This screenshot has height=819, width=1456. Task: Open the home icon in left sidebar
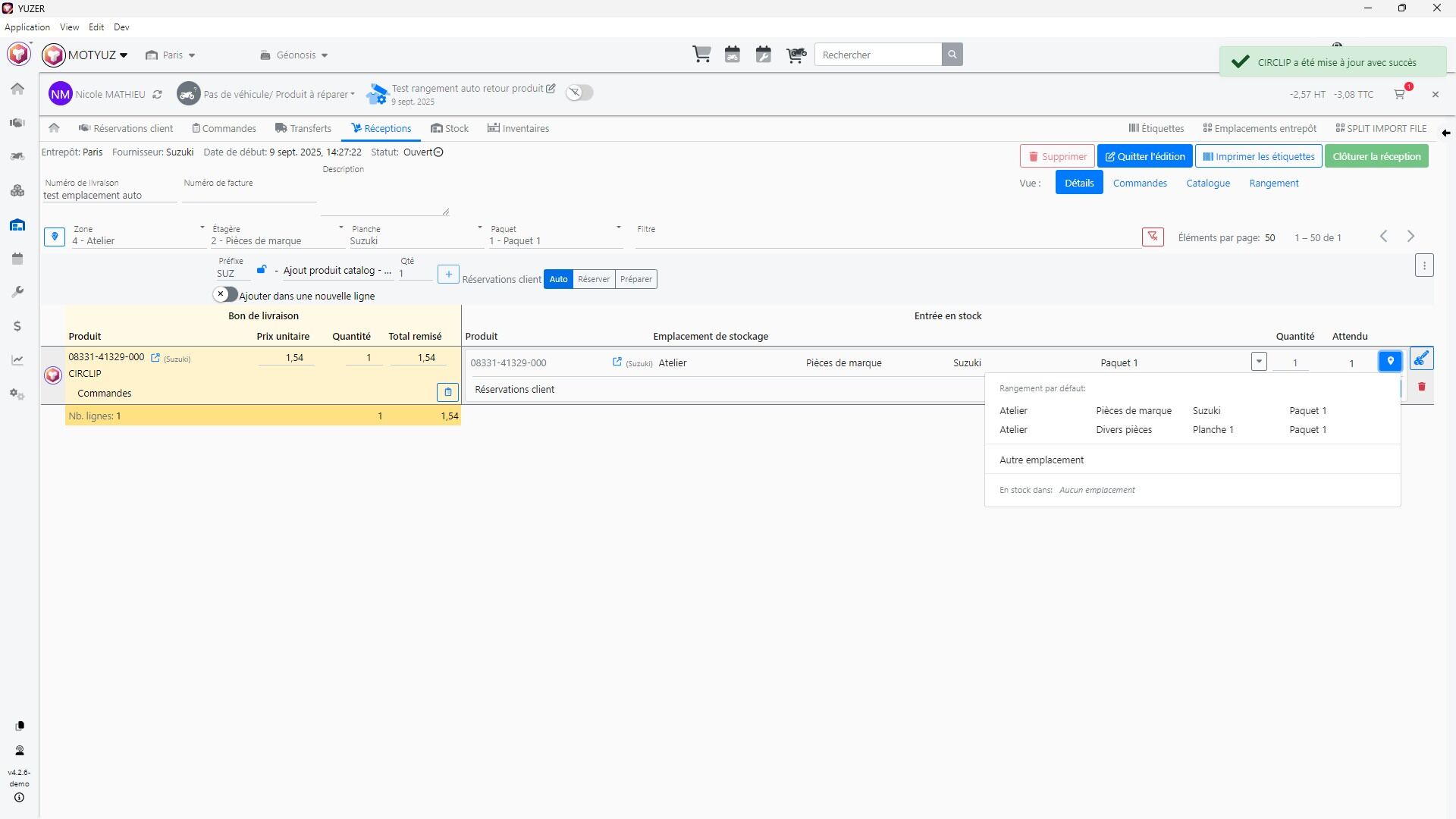click(x=17, y=89)
